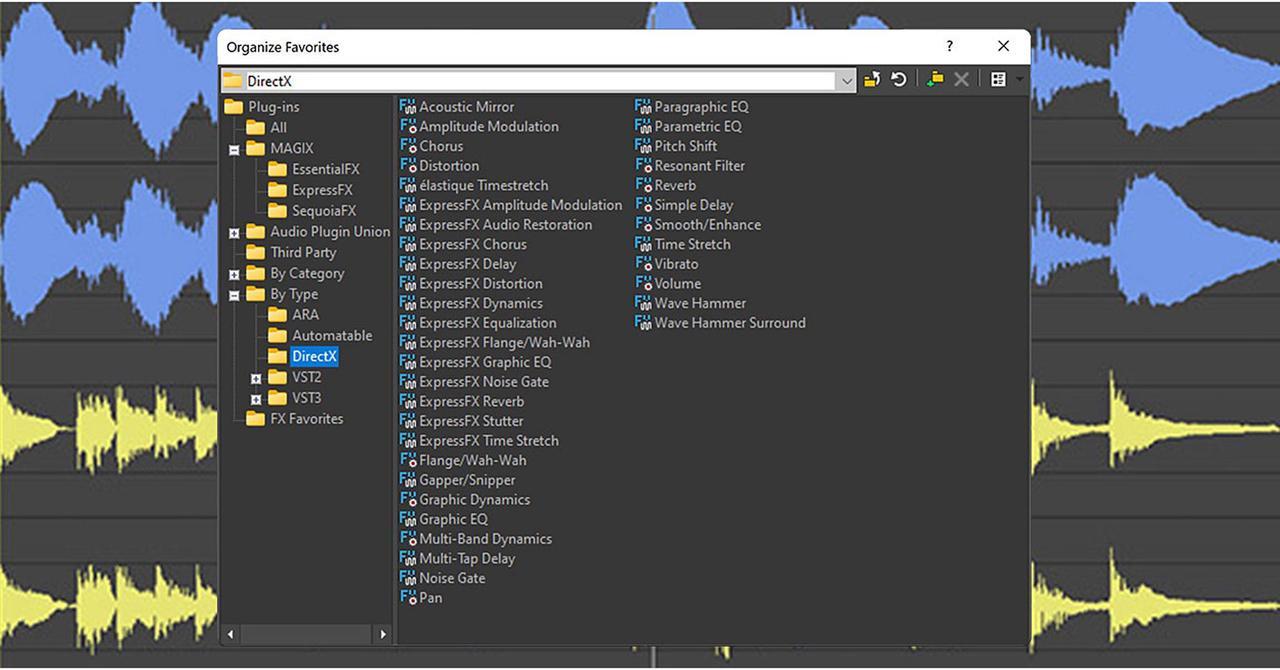Select the Reverb plug-in icon

643,185
